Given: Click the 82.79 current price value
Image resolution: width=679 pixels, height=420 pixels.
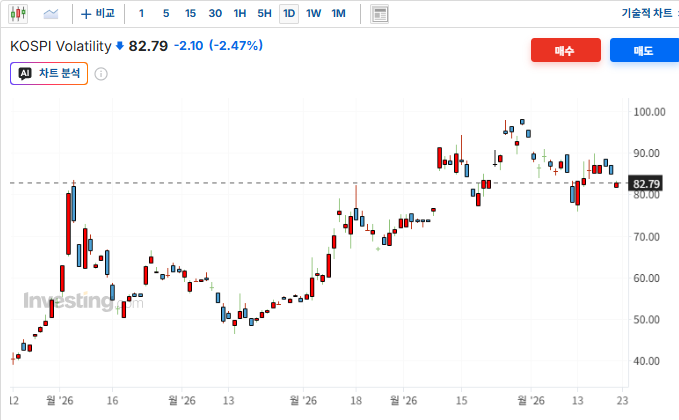Looking at the screenshot, I should pyautogui.click(x=148, y=46).
